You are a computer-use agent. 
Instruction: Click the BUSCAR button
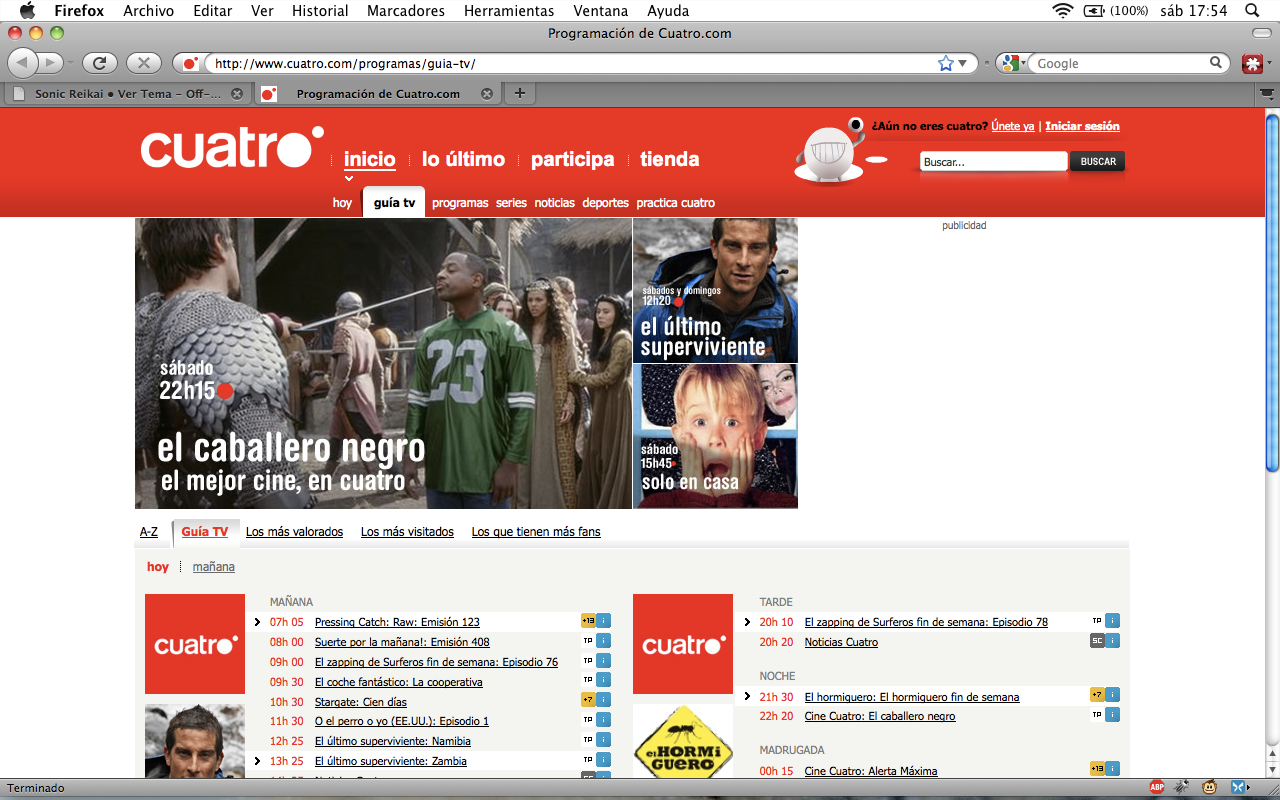point(1098,162)
